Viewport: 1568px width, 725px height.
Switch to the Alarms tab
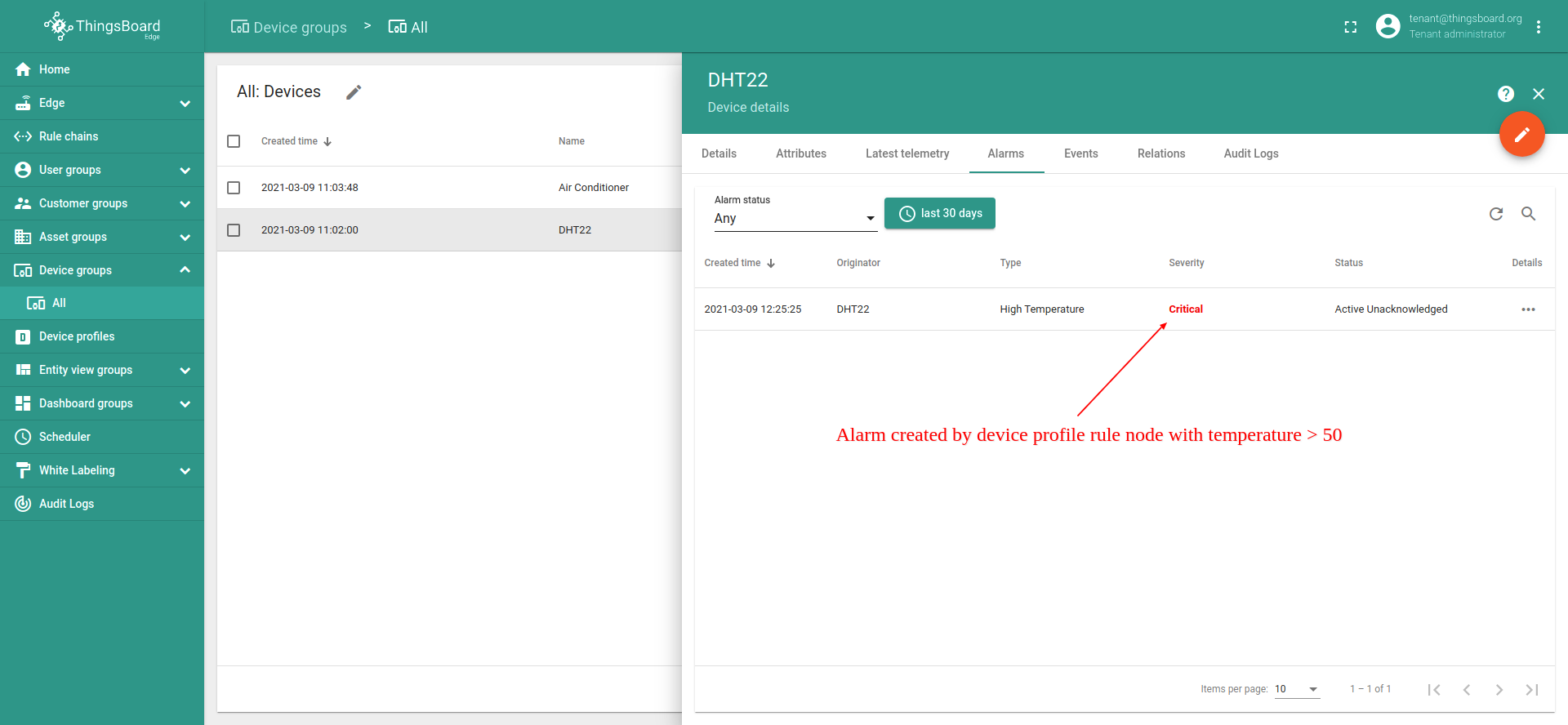click(x=1006, y=153)
